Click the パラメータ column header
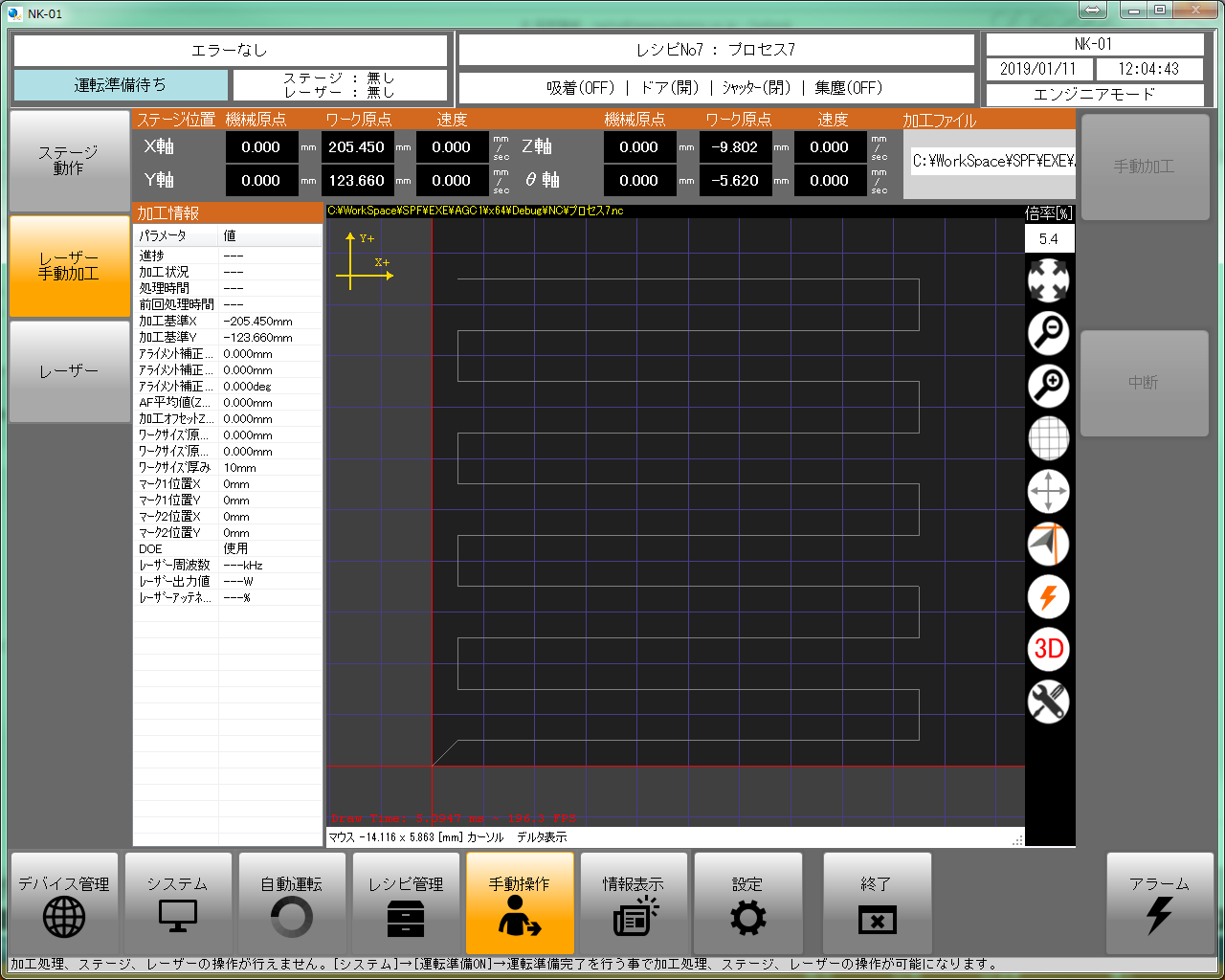The height and width of the screenshot is (980, 1225). tap(176, 235)
